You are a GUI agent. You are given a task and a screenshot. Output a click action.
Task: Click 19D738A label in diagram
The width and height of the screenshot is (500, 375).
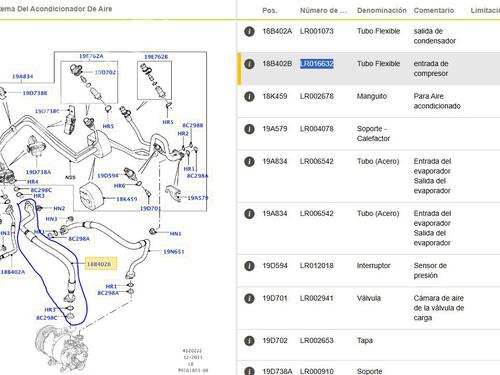[x=39, y=172]
